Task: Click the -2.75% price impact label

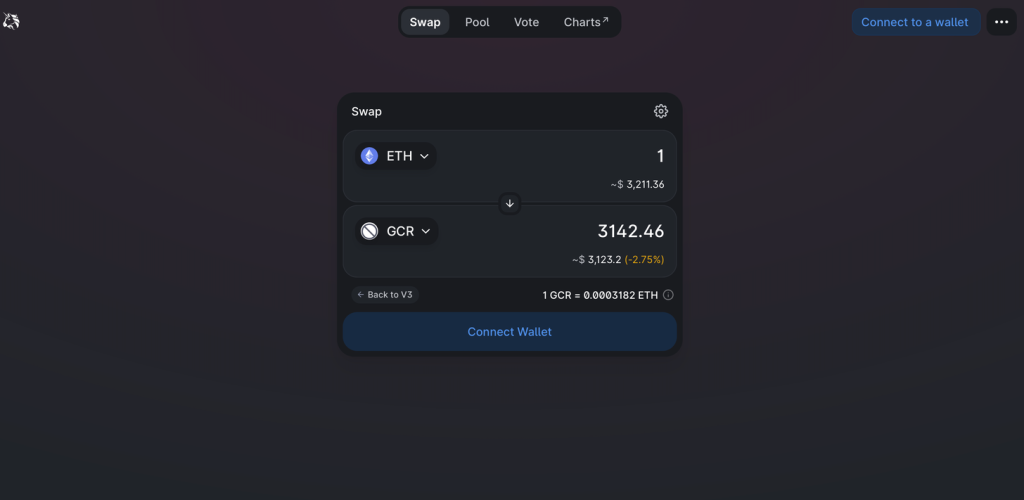Action: pos(644,259)
